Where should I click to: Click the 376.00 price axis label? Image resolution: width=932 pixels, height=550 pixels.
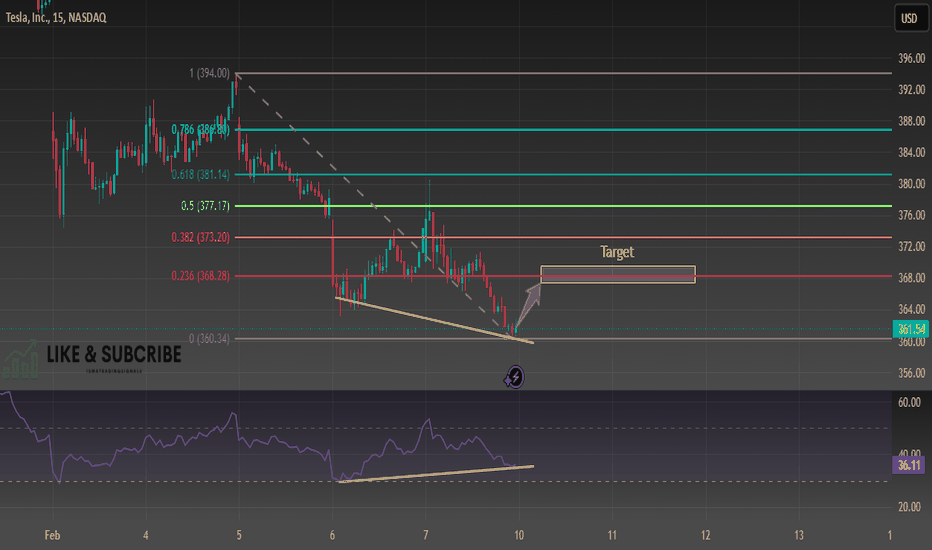[911, 215]
